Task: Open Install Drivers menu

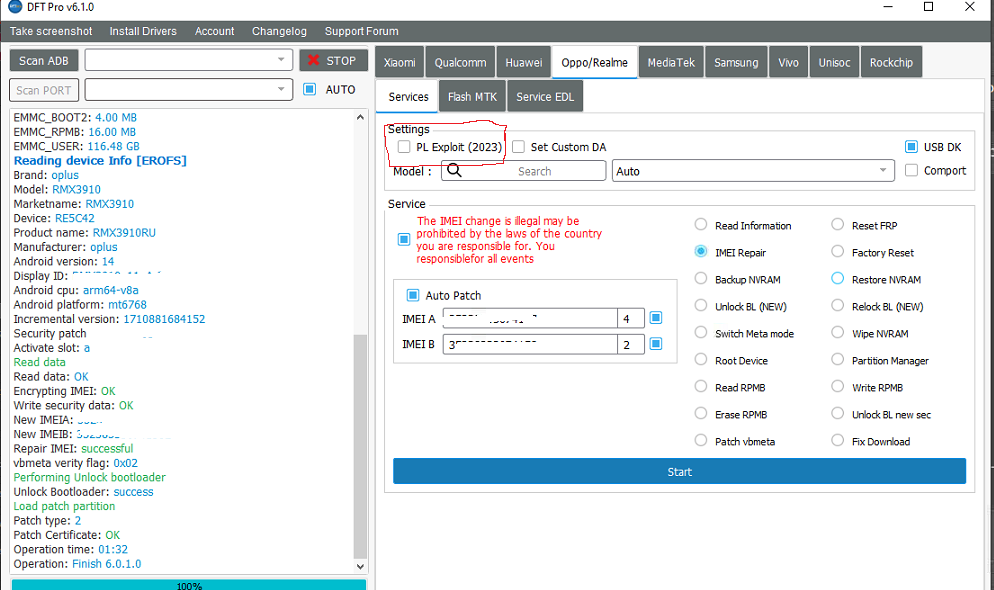Action: [x=143, y=31]
